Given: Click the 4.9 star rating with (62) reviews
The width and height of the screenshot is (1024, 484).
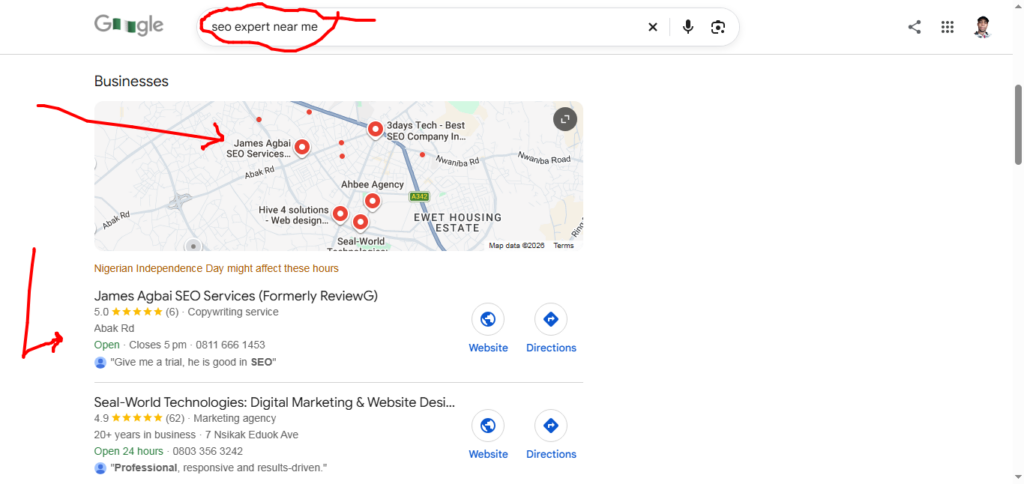Looking at the screenshot, I should (139, 418).
